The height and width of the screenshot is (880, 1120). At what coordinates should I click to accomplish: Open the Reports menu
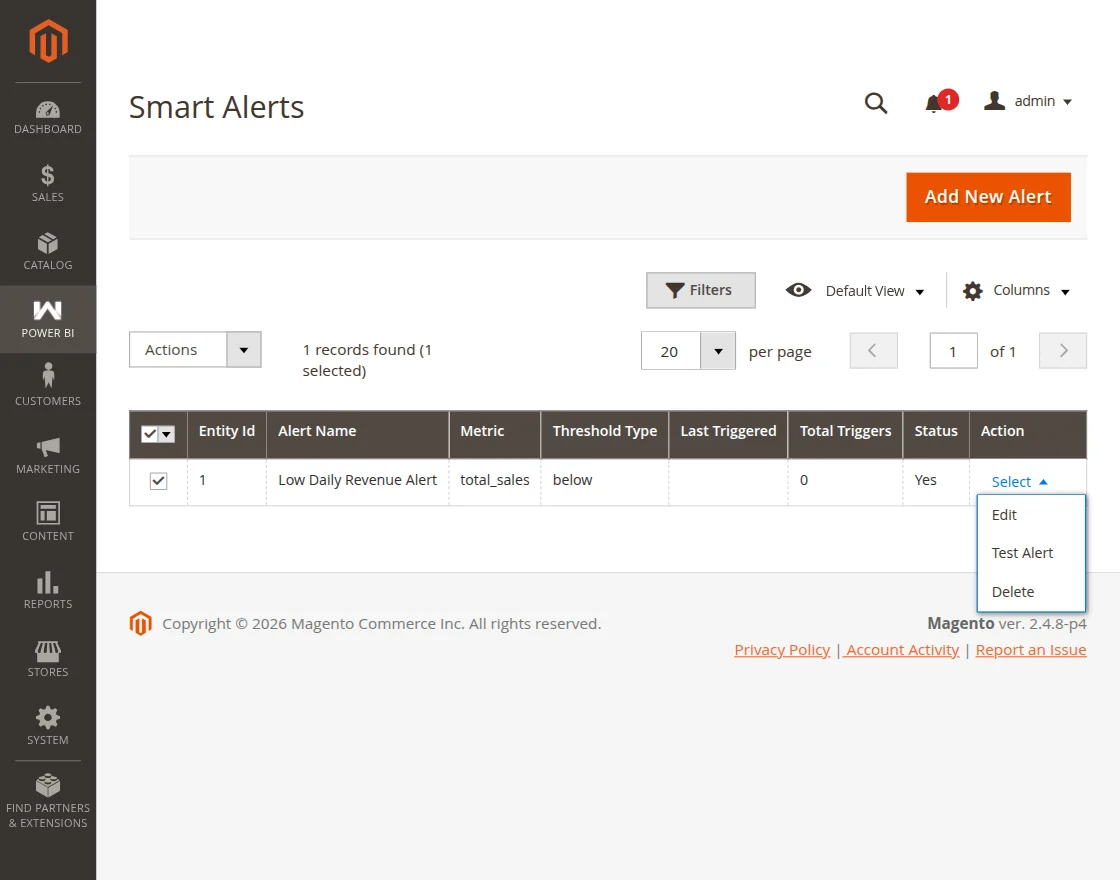tap(48, 590)
